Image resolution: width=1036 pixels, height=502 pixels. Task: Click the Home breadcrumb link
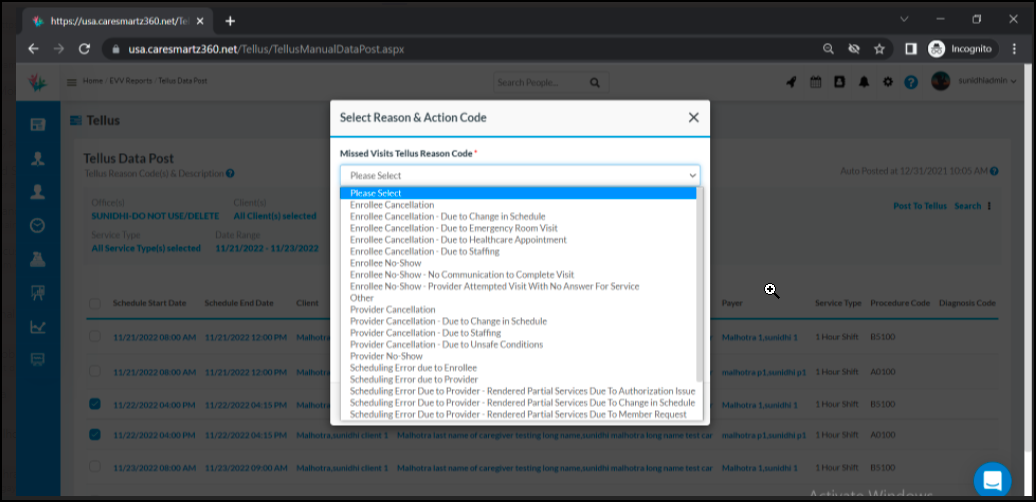click(x=92, y=81)
